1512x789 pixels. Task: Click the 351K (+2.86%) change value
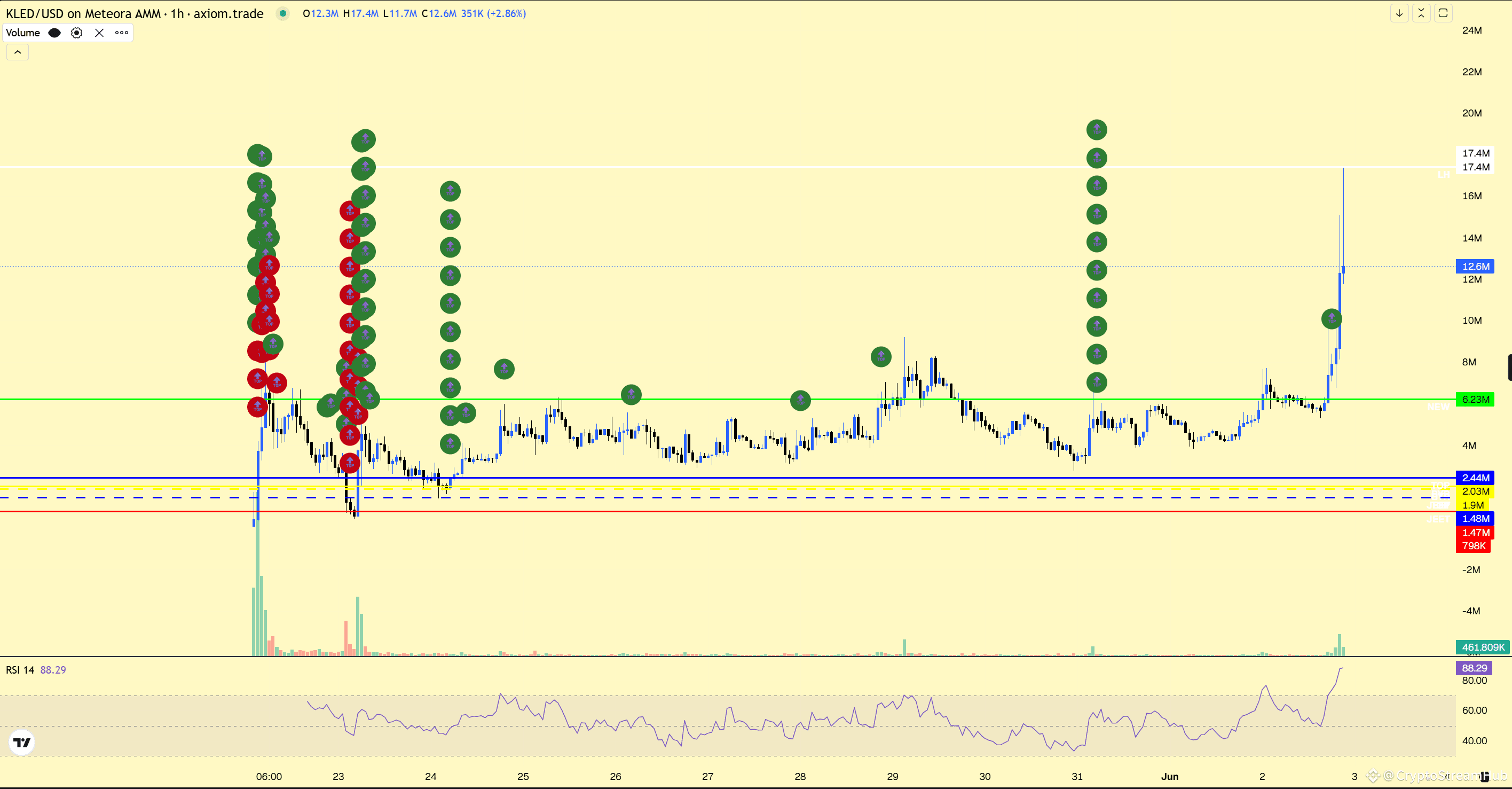[x=494, y=13]
